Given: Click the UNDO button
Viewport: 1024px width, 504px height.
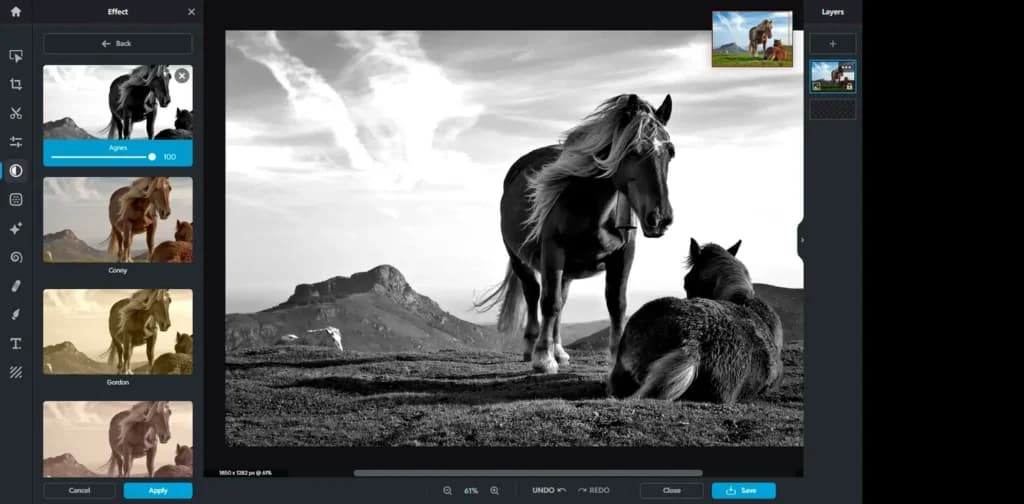Looking at the screenshot, I should tap(549, 490).
